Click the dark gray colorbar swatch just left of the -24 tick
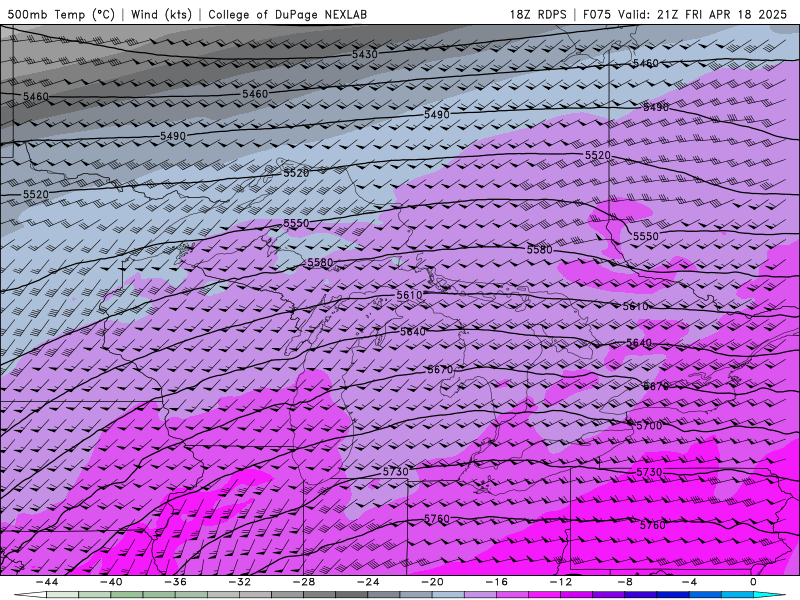800x600 pixels. click(352, 595)
